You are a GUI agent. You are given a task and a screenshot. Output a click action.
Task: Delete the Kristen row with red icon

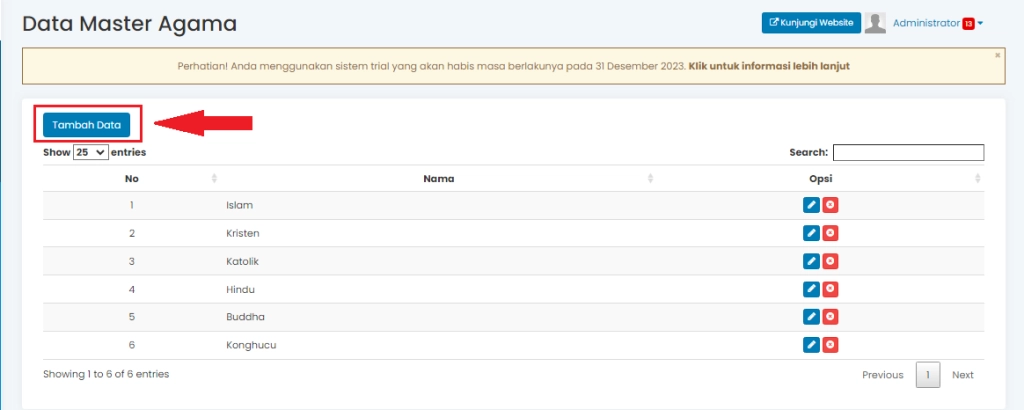(830, 233)
